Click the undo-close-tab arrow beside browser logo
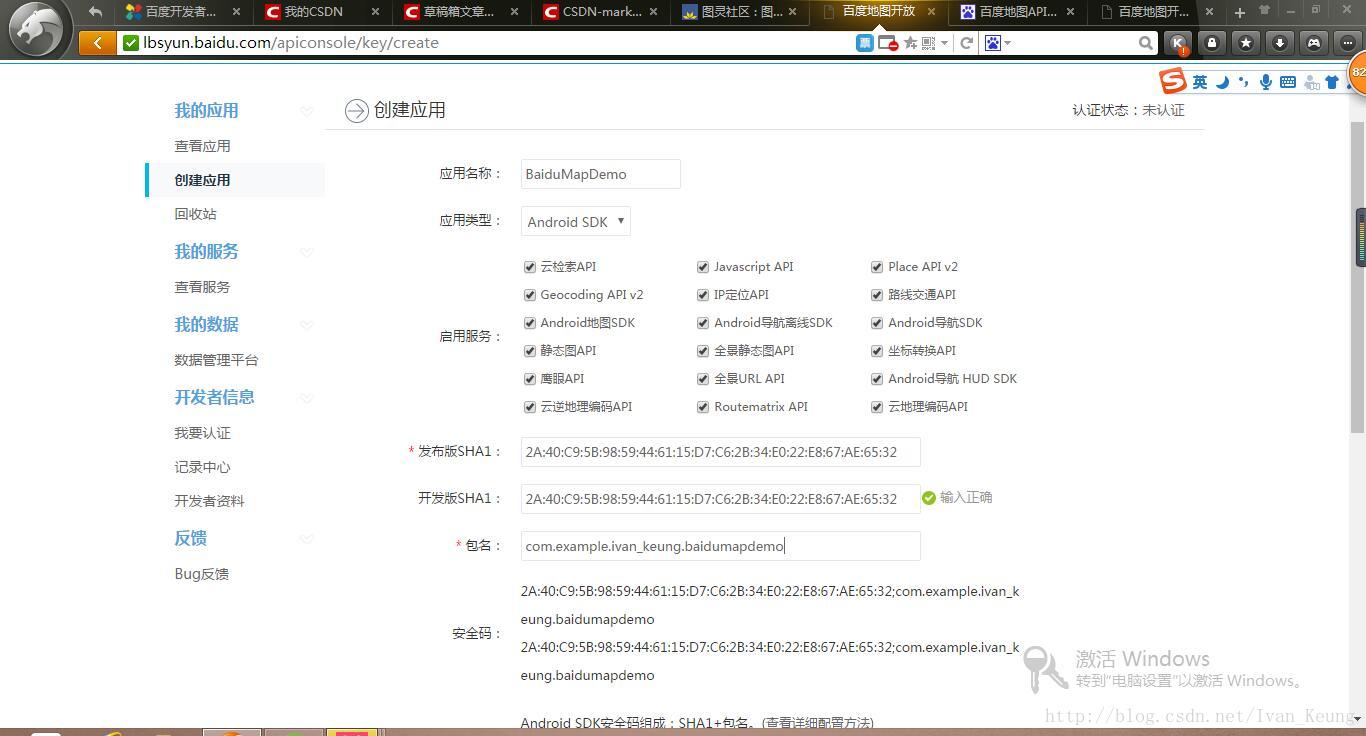The height and width of the screenshot is (736, 1366). point(95,12)
